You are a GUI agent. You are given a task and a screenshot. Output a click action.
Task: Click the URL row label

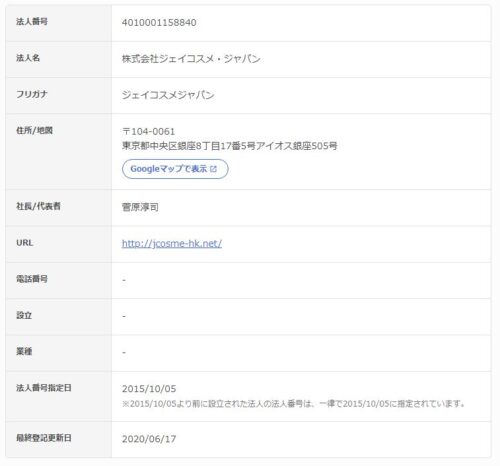click(x=25, y=243)
